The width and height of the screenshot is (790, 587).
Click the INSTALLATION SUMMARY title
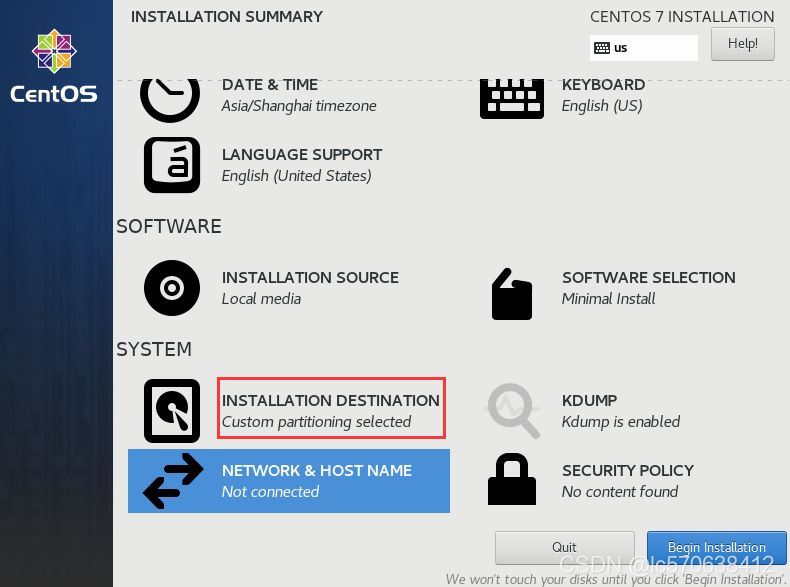tap(227, 17)
